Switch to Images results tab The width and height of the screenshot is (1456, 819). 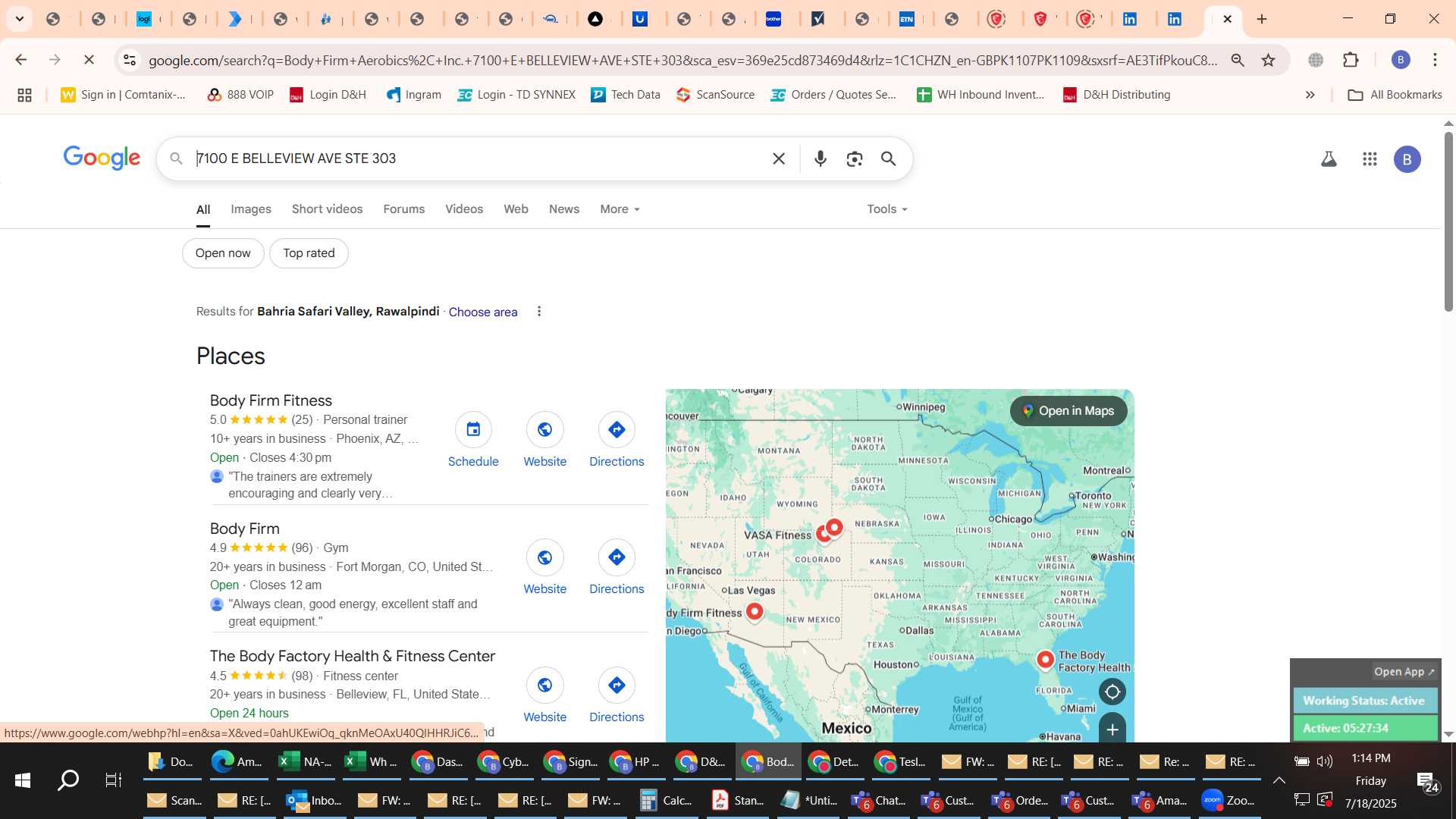click(251, 209)
